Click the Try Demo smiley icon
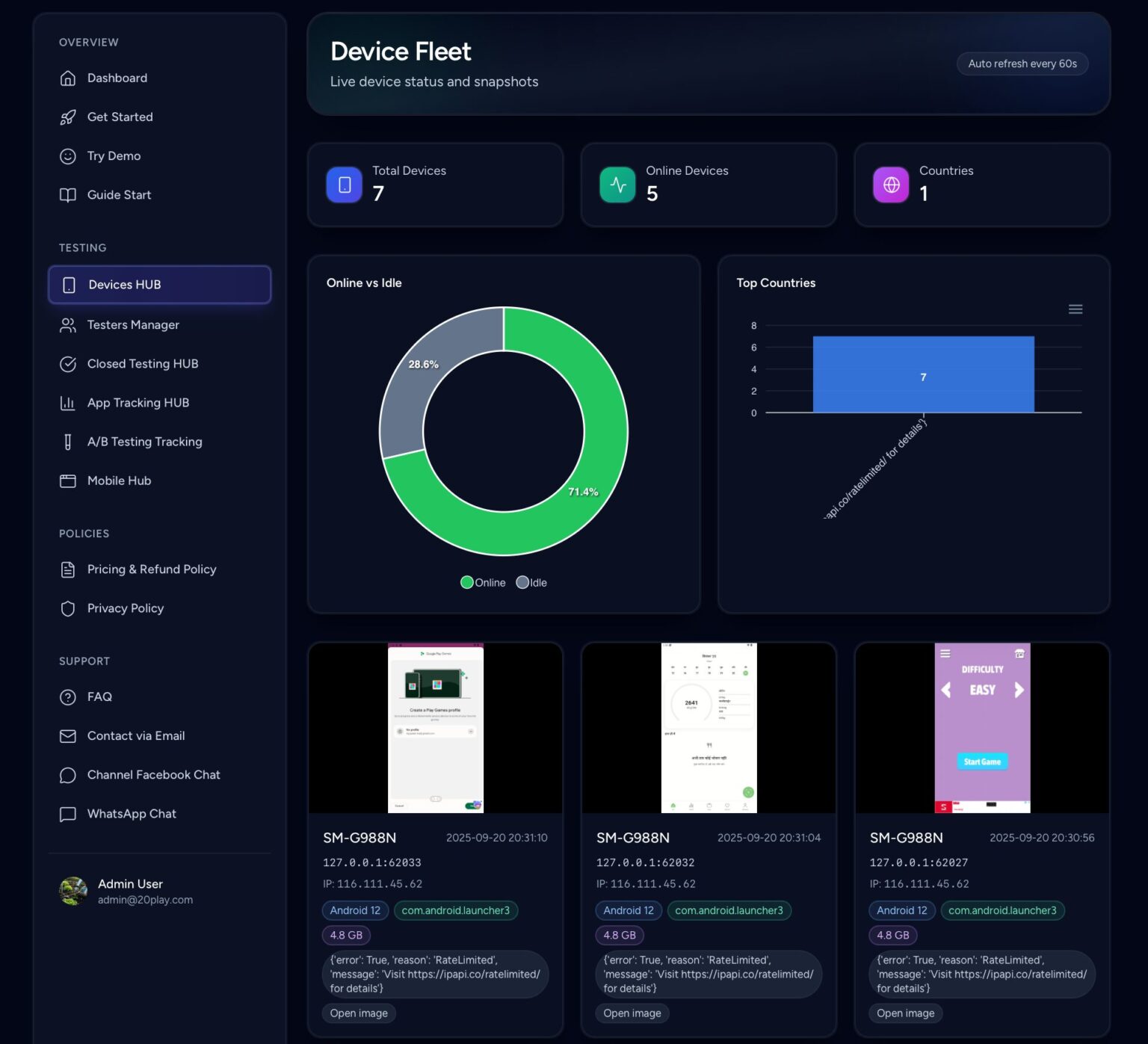 pos(68,156)
